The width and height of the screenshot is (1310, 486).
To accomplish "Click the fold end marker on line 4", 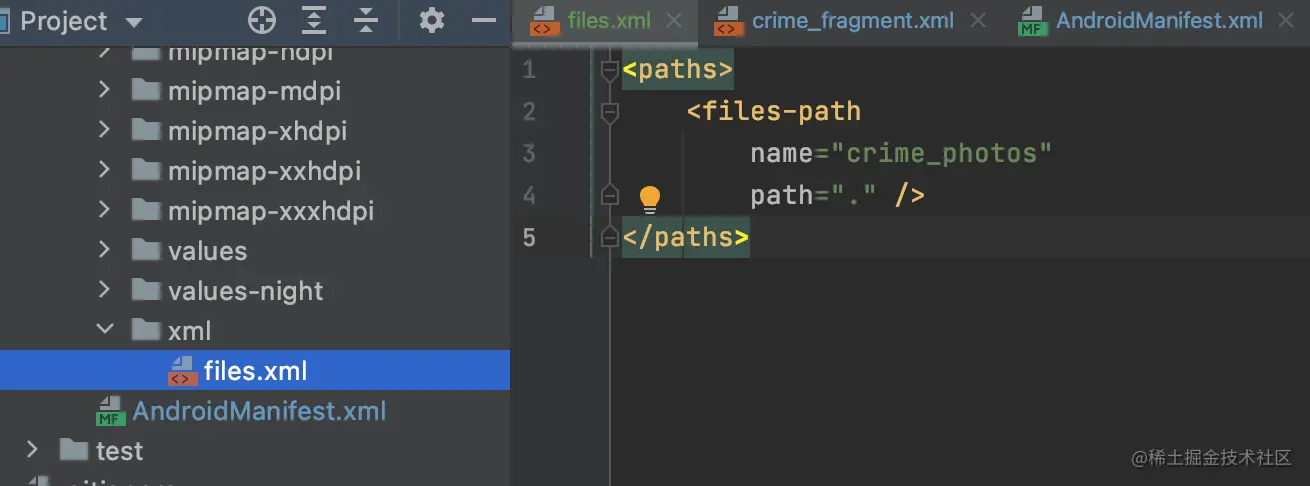I will coord(609,195).
